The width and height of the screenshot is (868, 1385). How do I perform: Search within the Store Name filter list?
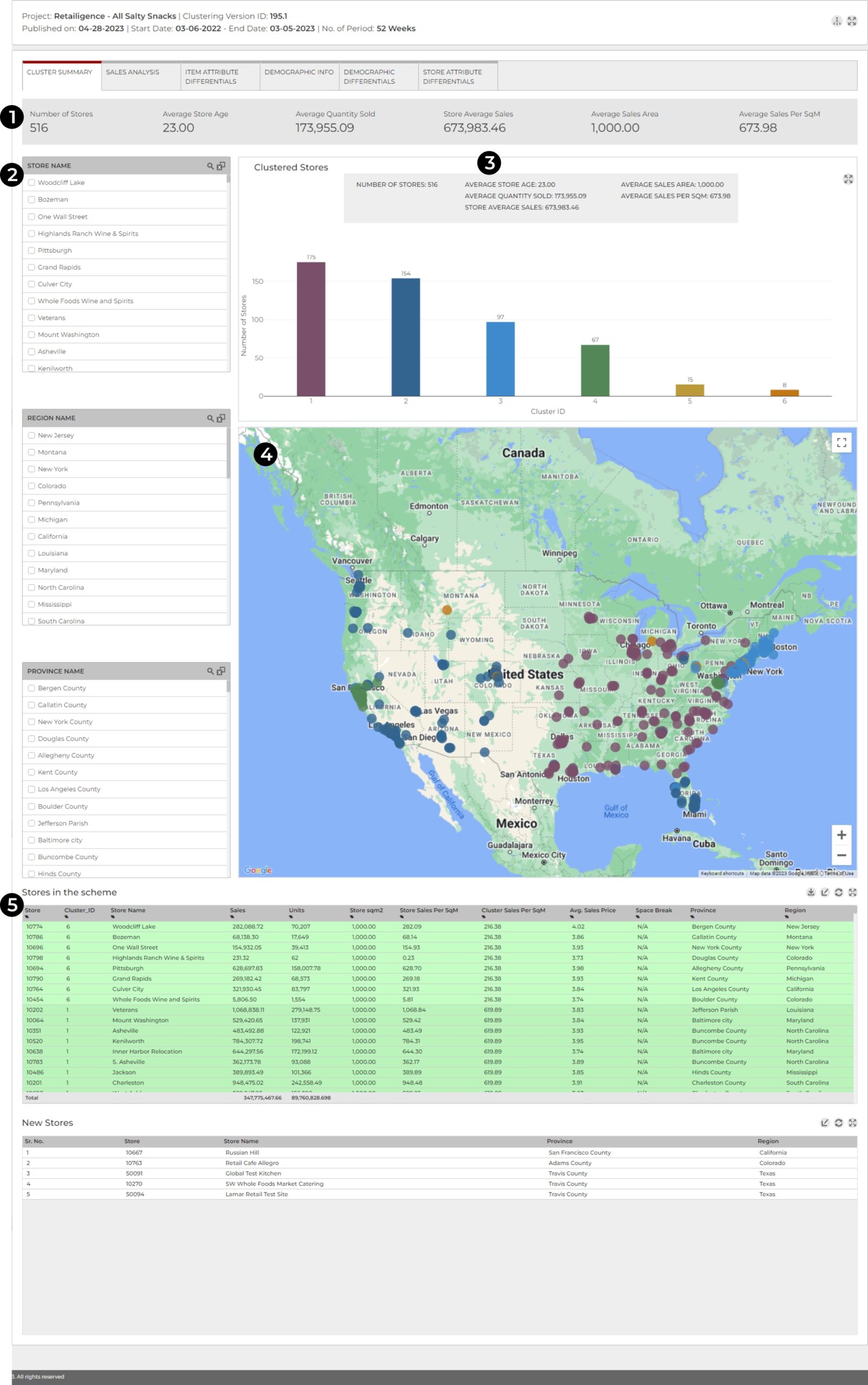[210, 166]
